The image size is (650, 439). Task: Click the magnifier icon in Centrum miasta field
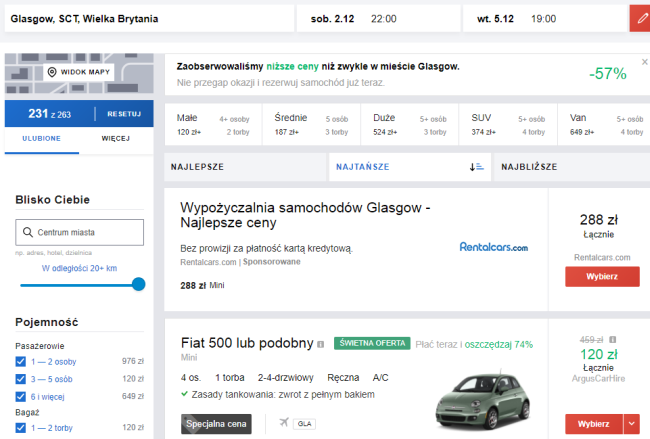pos(28,232)
